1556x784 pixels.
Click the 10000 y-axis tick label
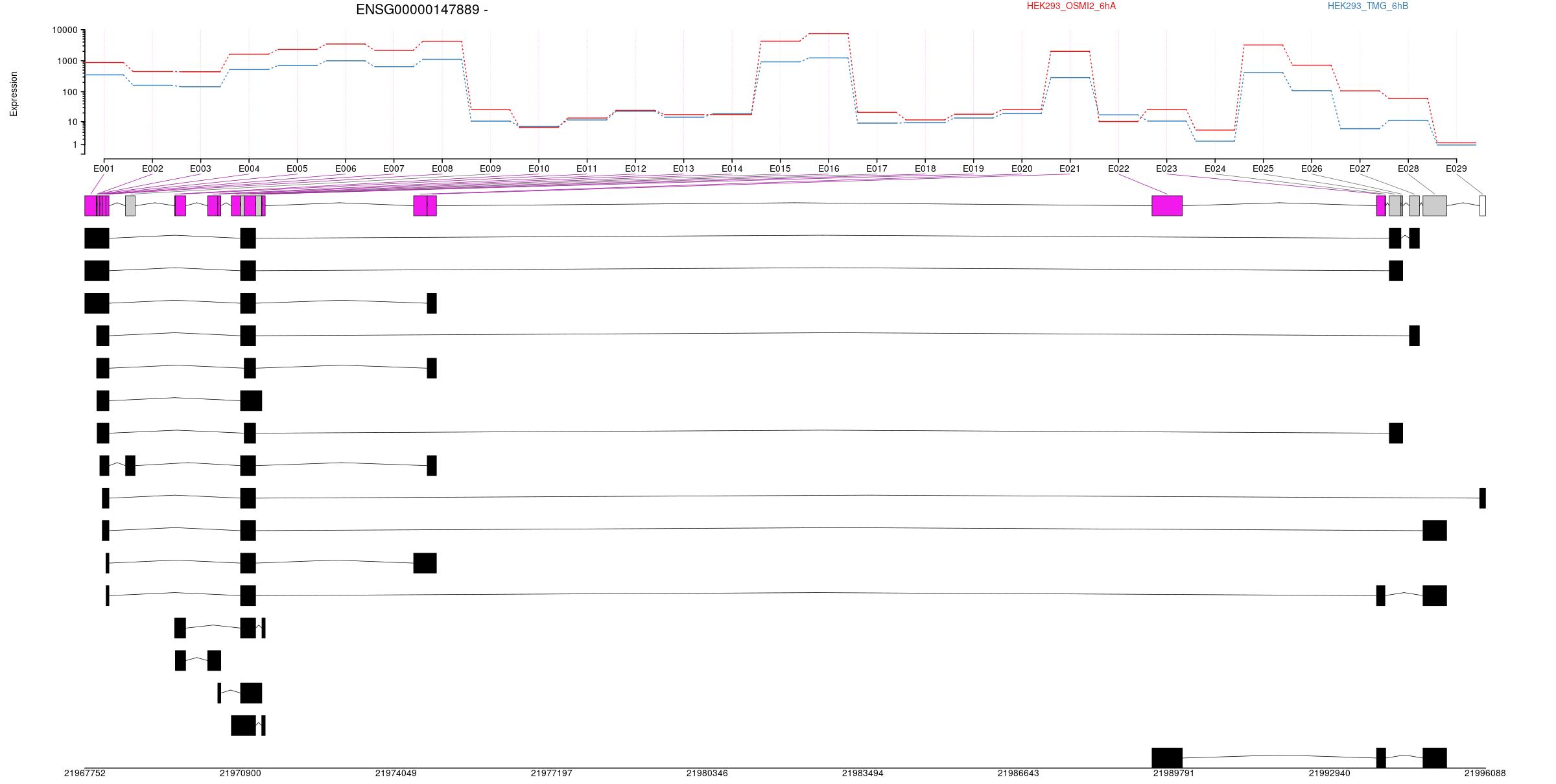click(x=65, y=30)
